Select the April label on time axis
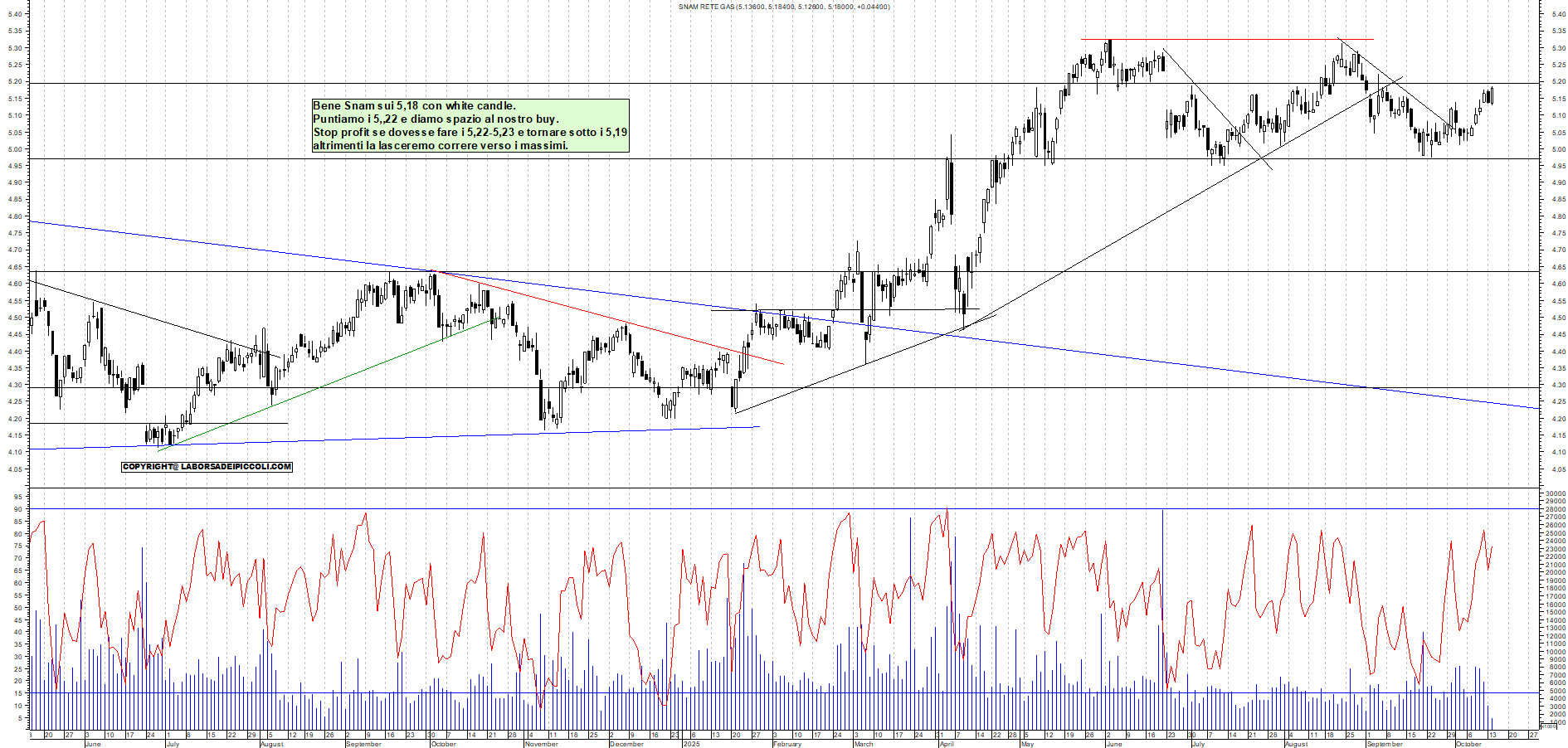This screenshot has width=1568, height=748. point(947,744)
